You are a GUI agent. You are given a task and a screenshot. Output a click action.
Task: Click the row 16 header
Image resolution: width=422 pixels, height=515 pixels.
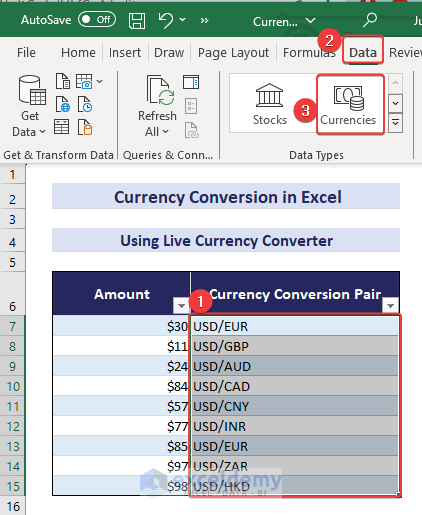click(x=12, y=506)
